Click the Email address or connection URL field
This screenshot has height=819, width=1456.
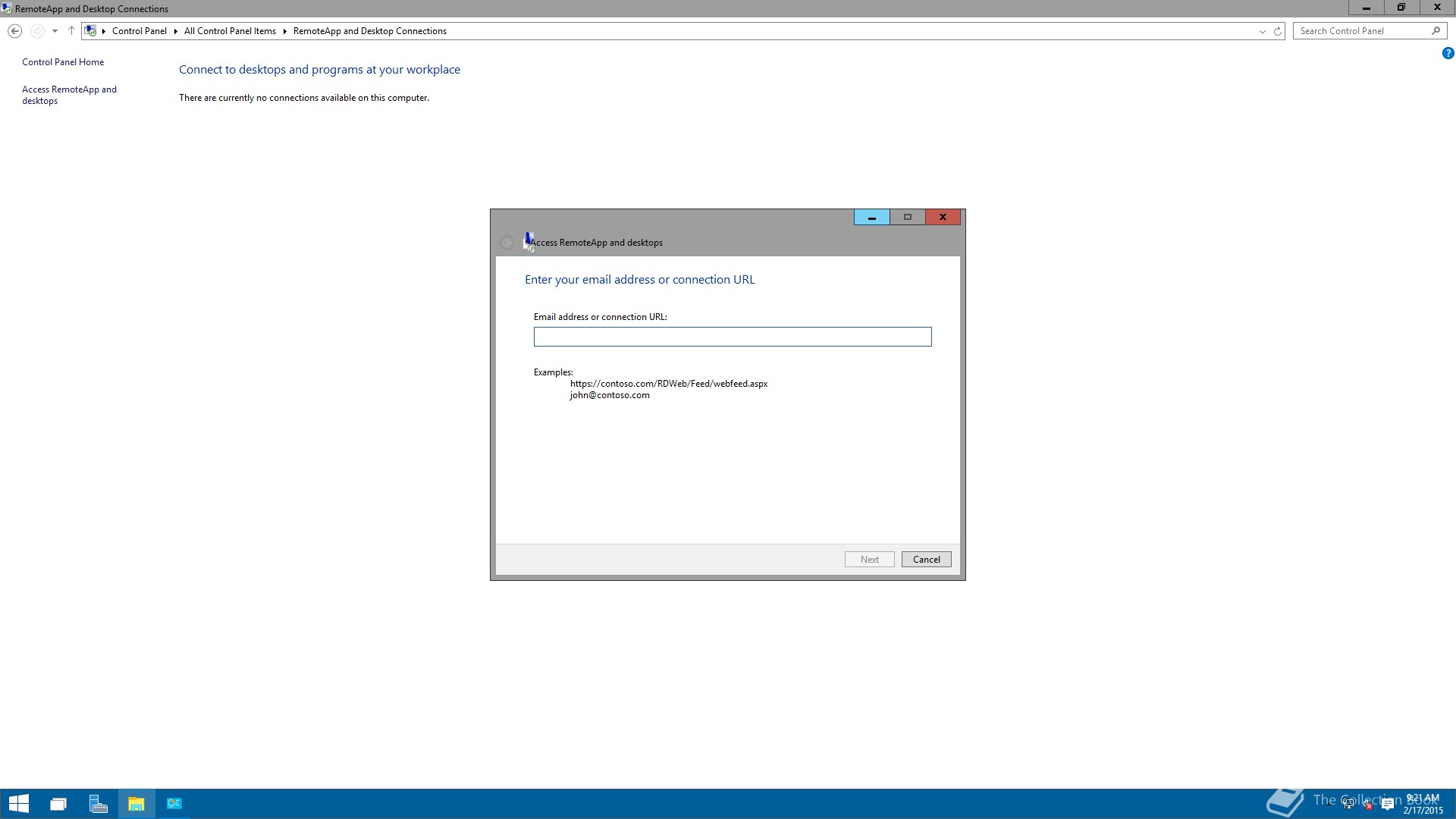(732, 337)
